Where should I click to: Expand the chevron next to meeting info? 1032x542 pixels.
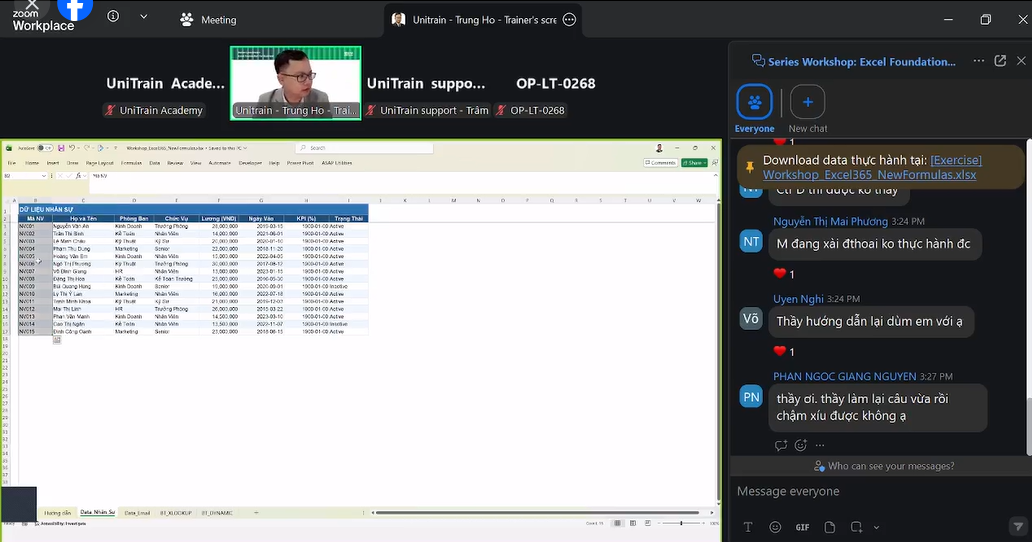[143, 16]
